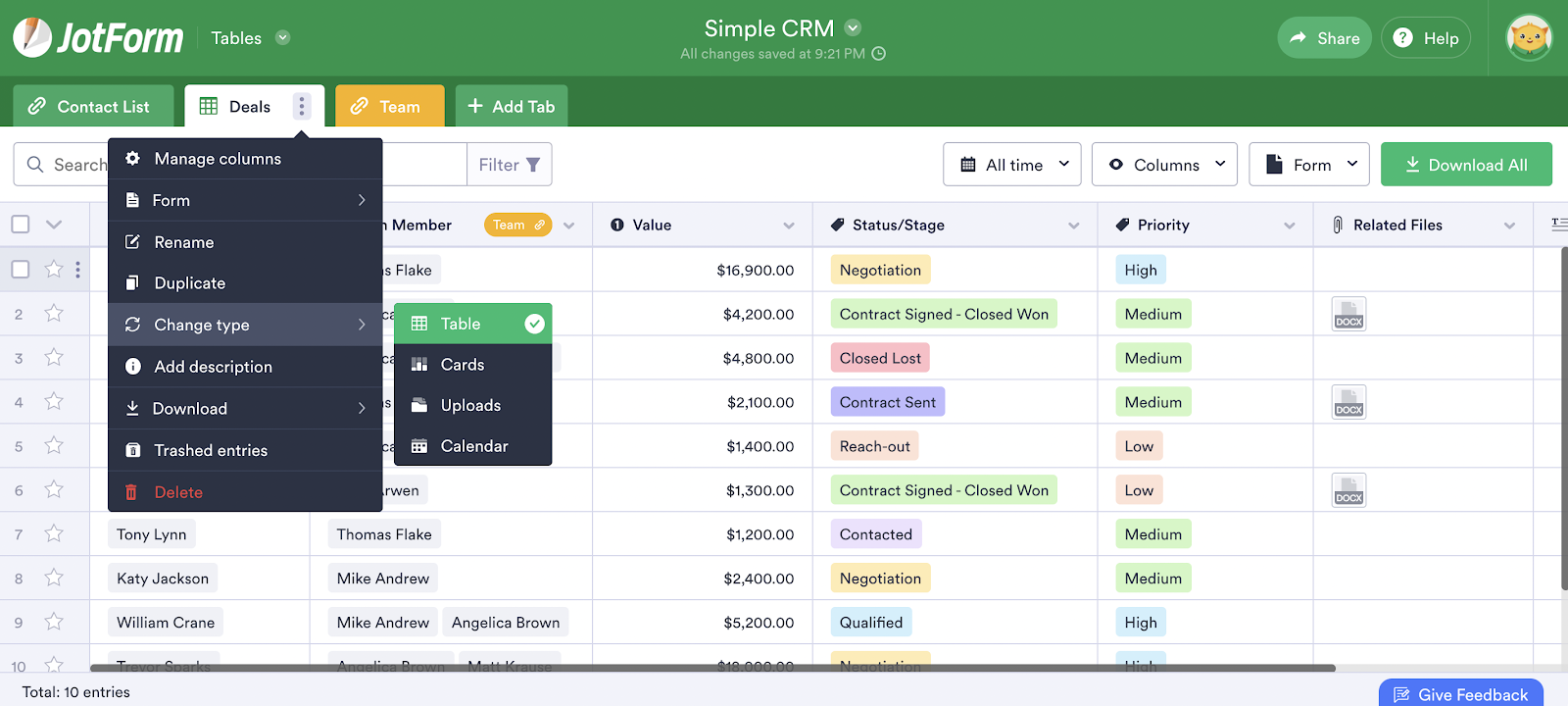The width and height of the screenshot is (1568, 706).
Task: Star the Katy Jackson row
Action: coord(54,579)
